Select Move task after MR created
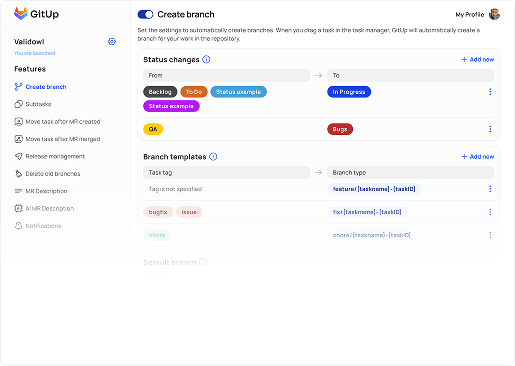 pos(57,122)
